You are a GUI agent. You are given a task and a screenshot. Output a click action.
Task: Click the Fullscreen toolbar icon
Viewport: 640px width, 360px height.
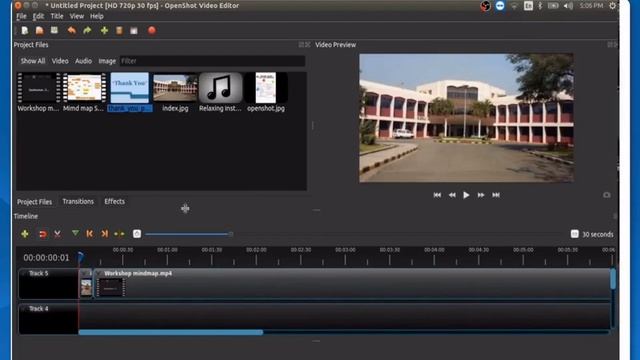point(134,31)
